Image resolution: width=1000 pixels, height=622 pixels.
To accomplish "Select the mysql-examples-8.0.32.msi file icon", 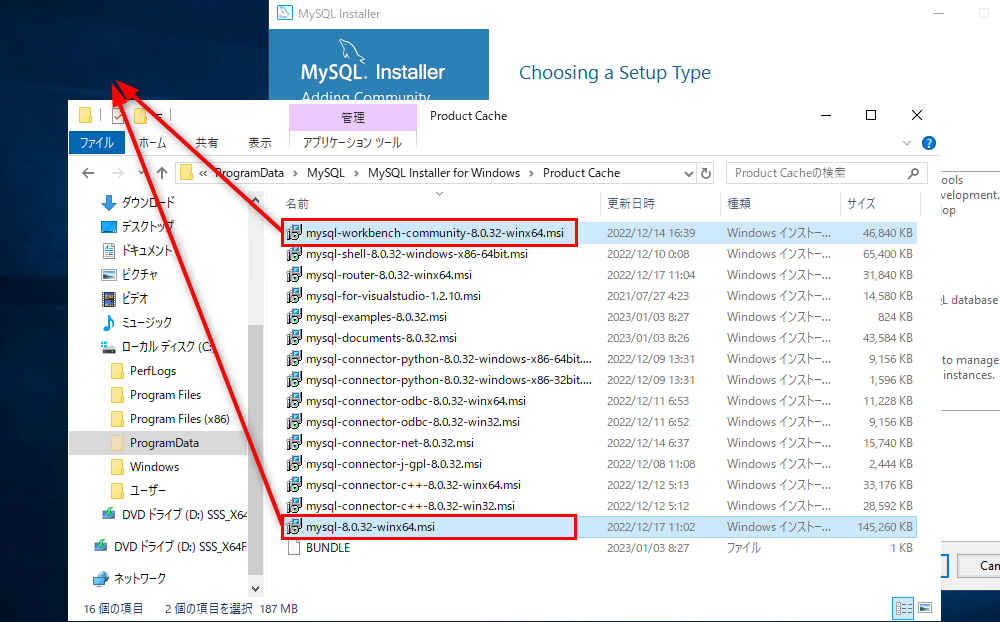I will (x=294, y=317).
